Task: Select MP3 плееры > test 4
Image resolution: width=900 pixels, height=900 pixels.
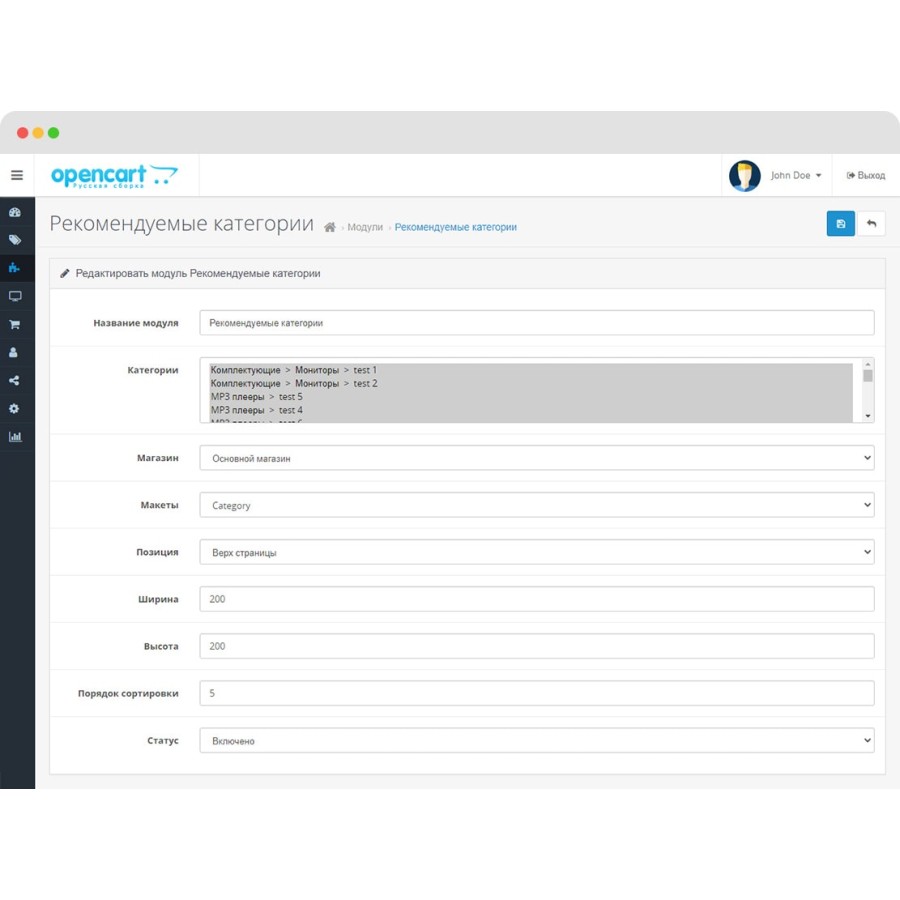Action: 531,410
